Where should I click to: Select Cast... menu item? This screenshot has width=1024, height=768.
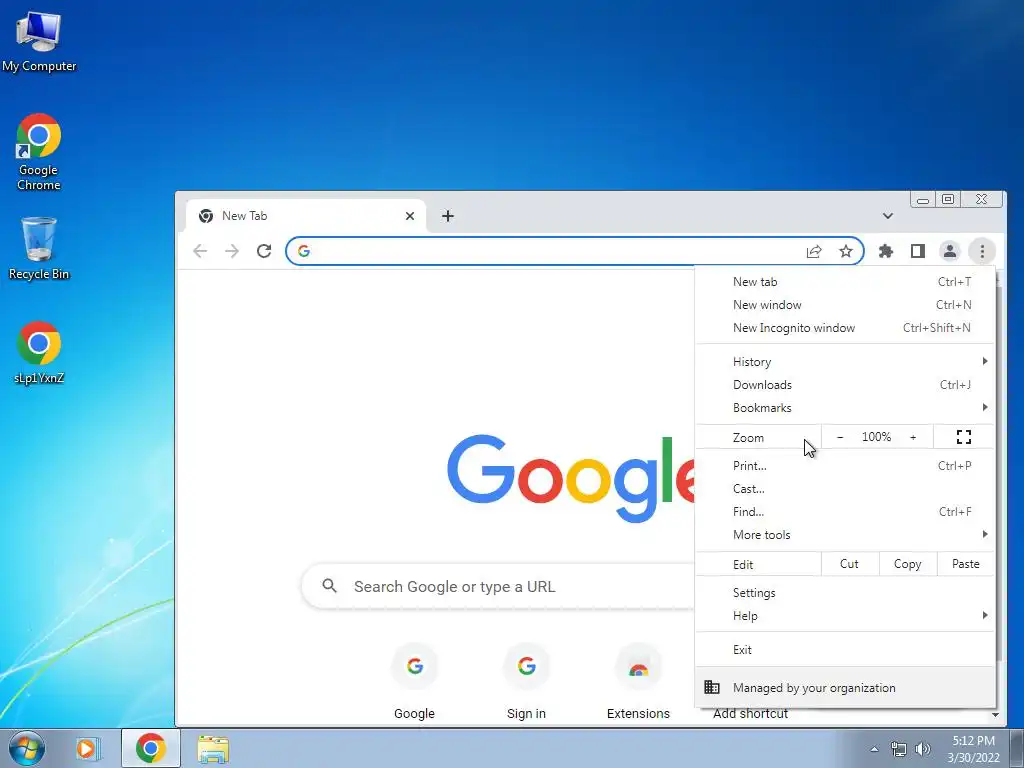[846, 488]
